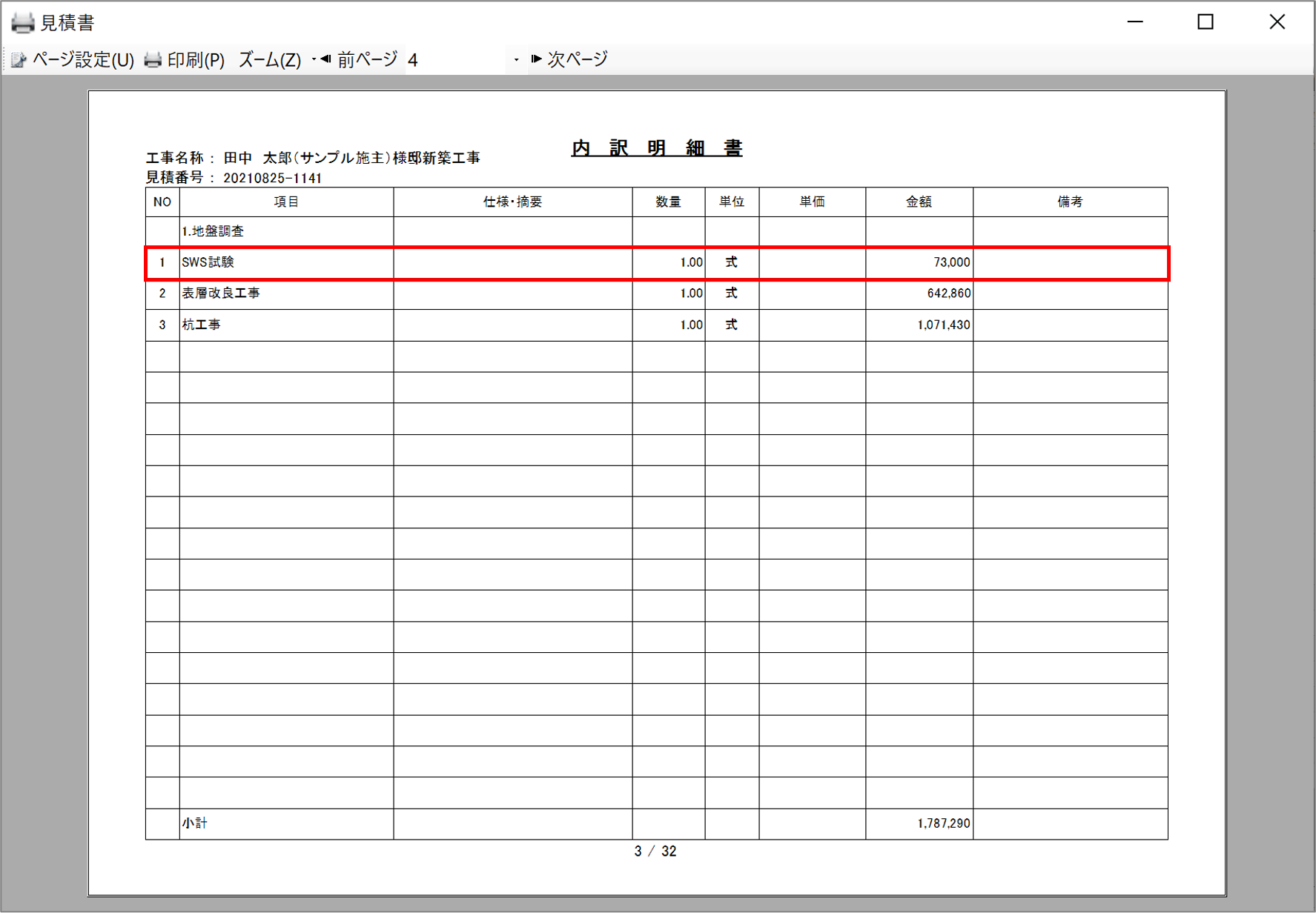Maximize the 見積書 preview window
The height and width of the screenshot is (913, 1316).
pos(1206,22)
